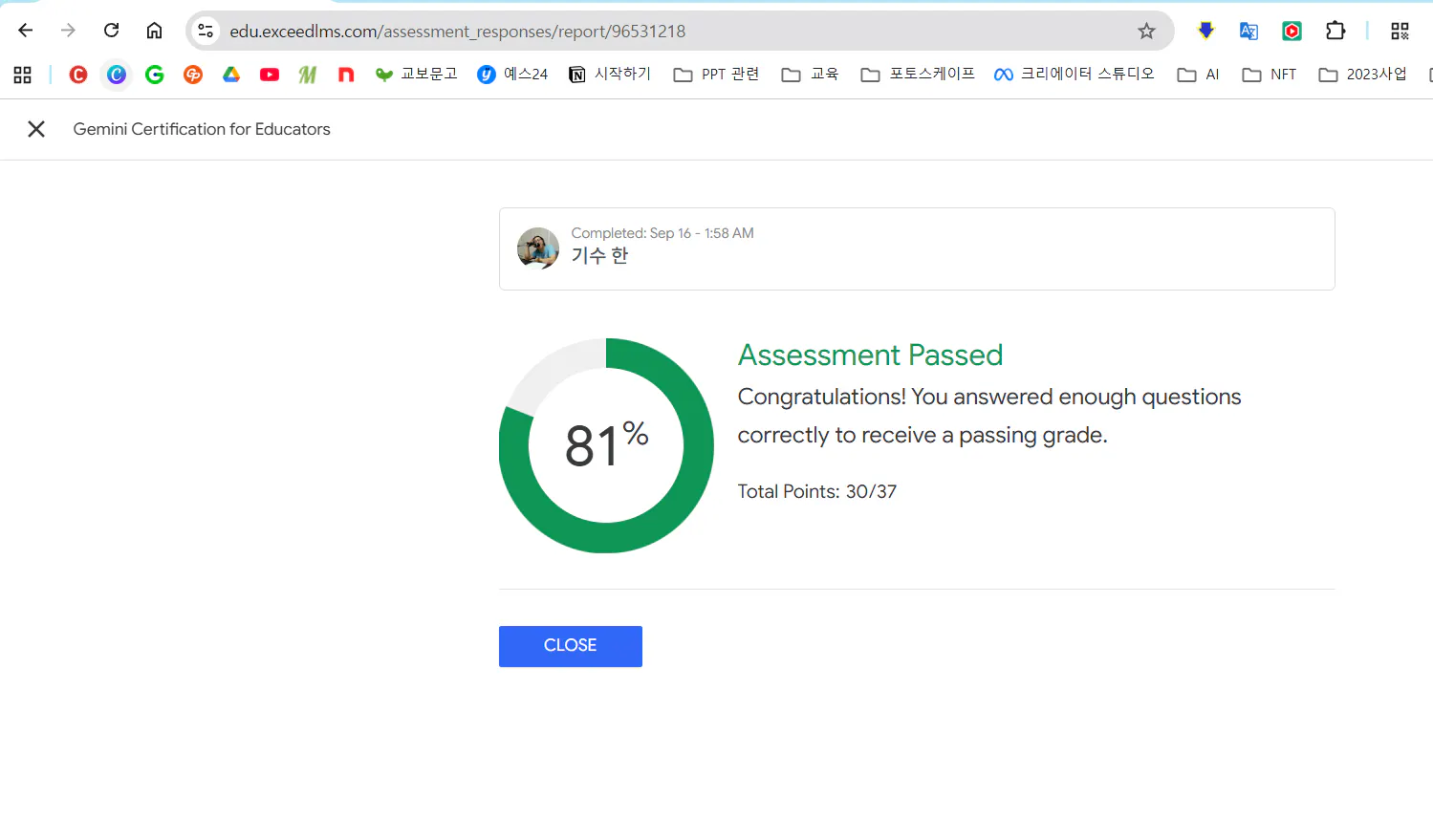Image resolution: width=1433 pixels, height=840 pixels.
Task: Open the YouTube bookmark
Action: tap(269, 74)
